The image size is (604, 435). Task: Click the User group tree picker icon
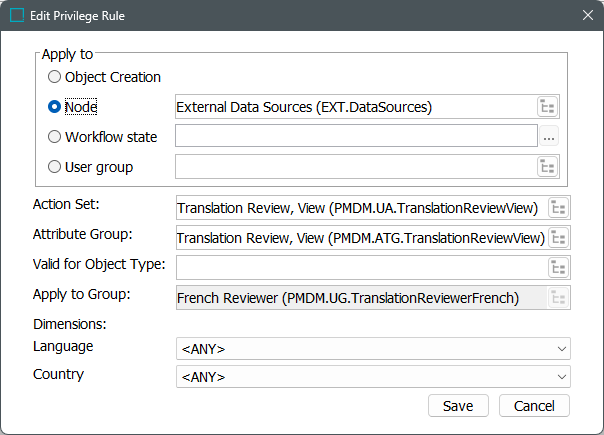point(548,167)
